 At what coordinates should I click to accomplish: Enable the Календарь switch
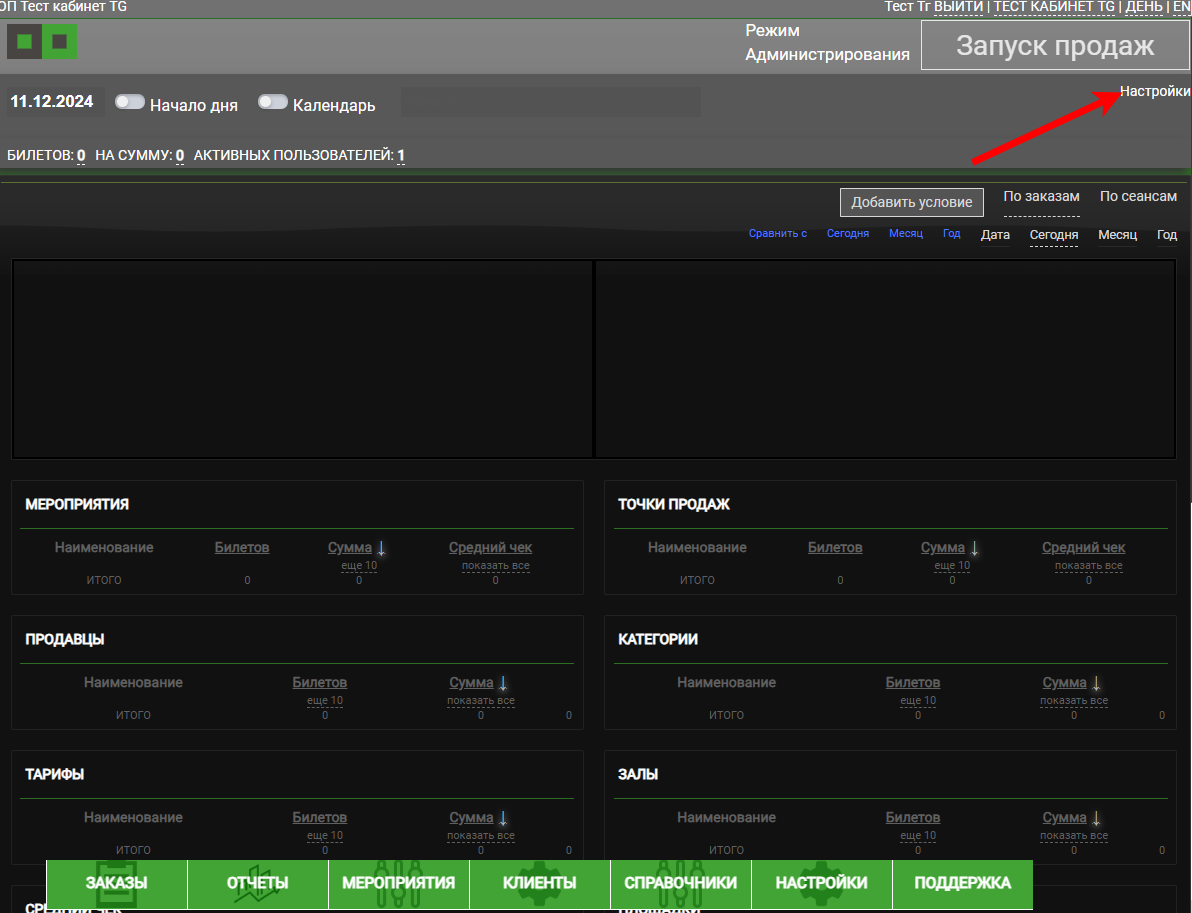273,102
